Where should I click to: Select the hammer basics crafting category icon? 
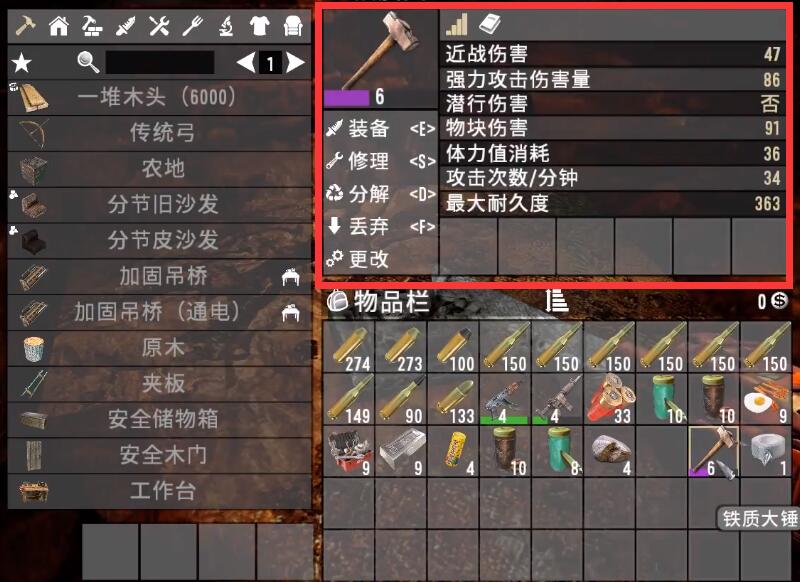click(x=25, y=25)
